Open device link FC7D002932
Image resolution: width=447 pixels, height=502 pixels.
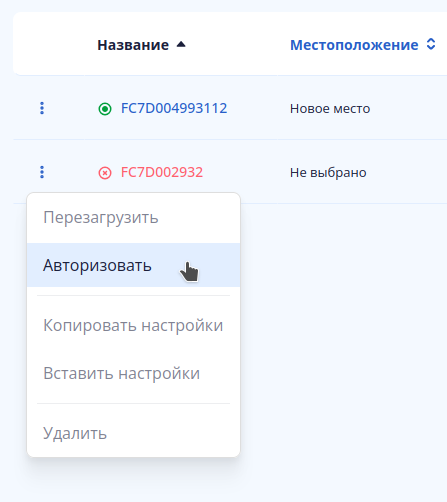point(162,172)
